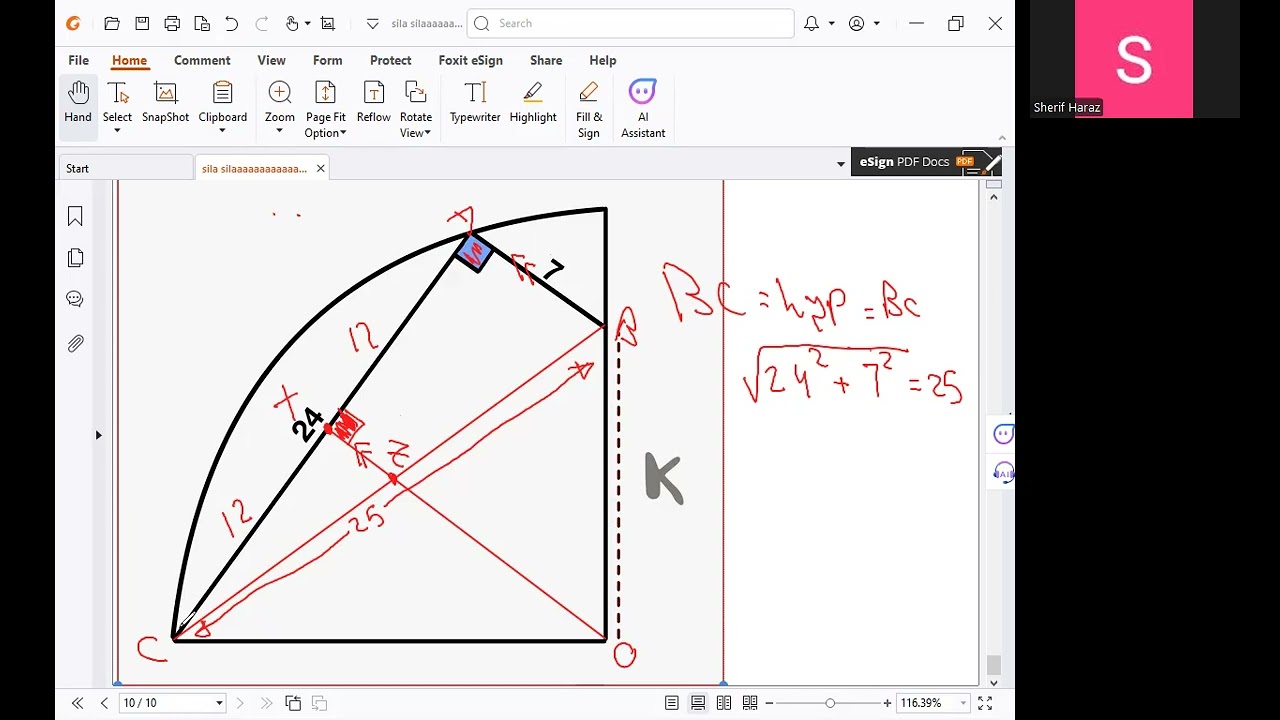Screen dimensions: 1280x720
Task: Click the Open file folder icon
Action: click(112, 23)
